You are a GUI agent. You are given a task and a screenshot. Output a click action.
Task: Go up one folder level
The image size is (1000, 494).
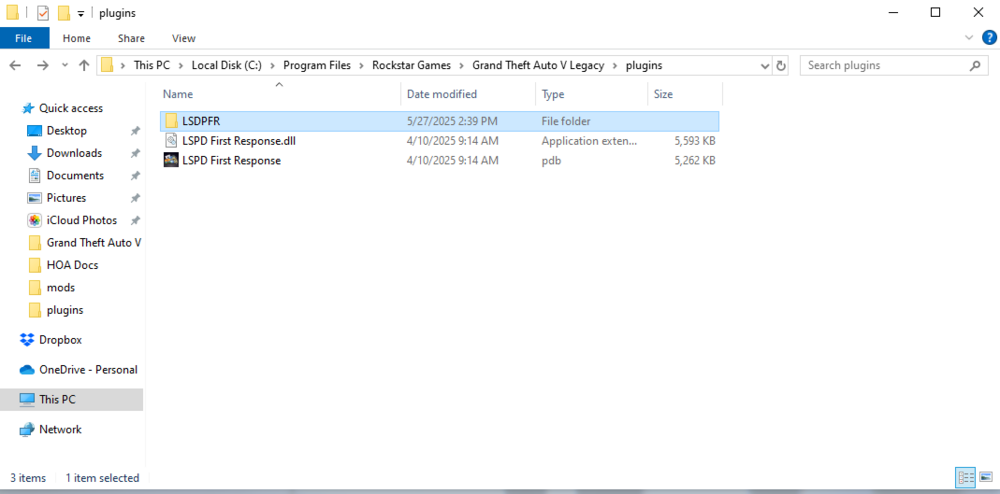tap(84, 65)
